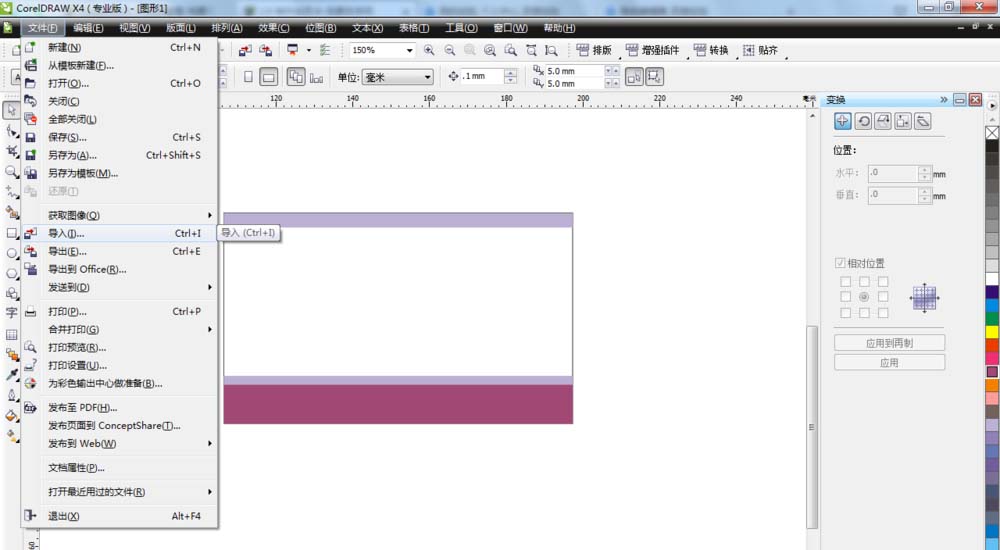This screenshot has height=550, width=1000.
Task: Check the middle-left anchor point box
Action: pos(845,297)
